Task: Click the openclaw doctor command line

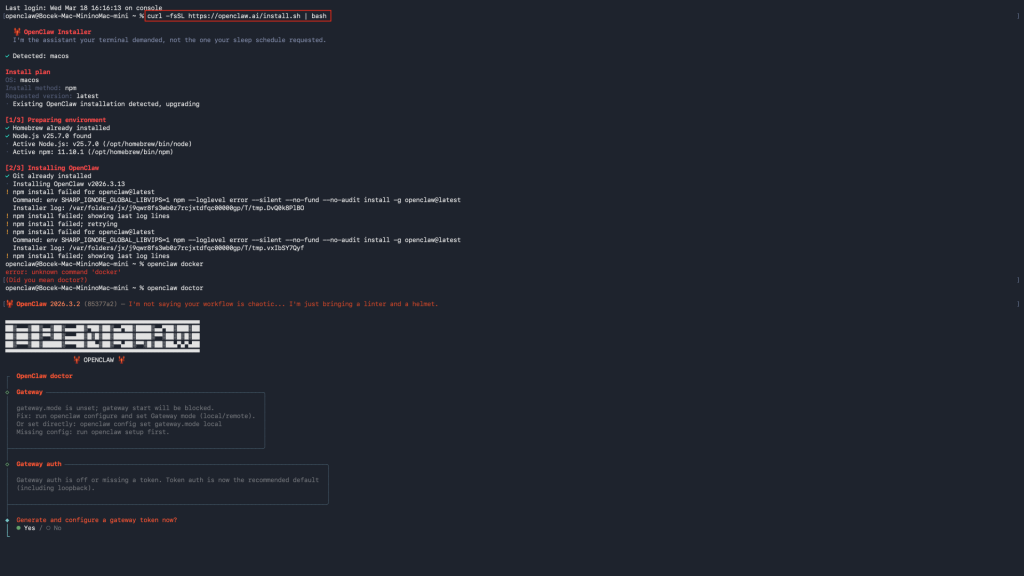Action: coord(104,288)
